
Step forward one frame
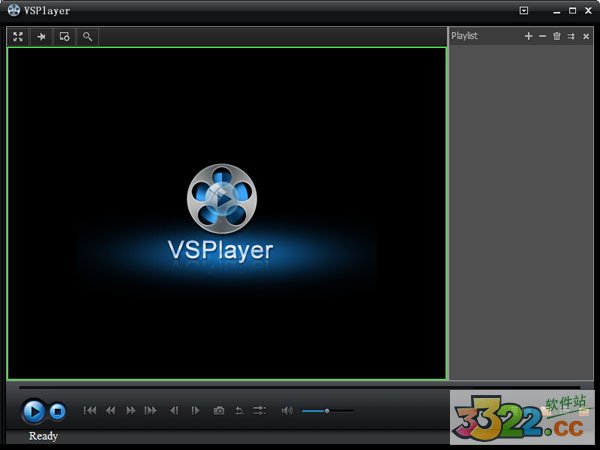195,411
